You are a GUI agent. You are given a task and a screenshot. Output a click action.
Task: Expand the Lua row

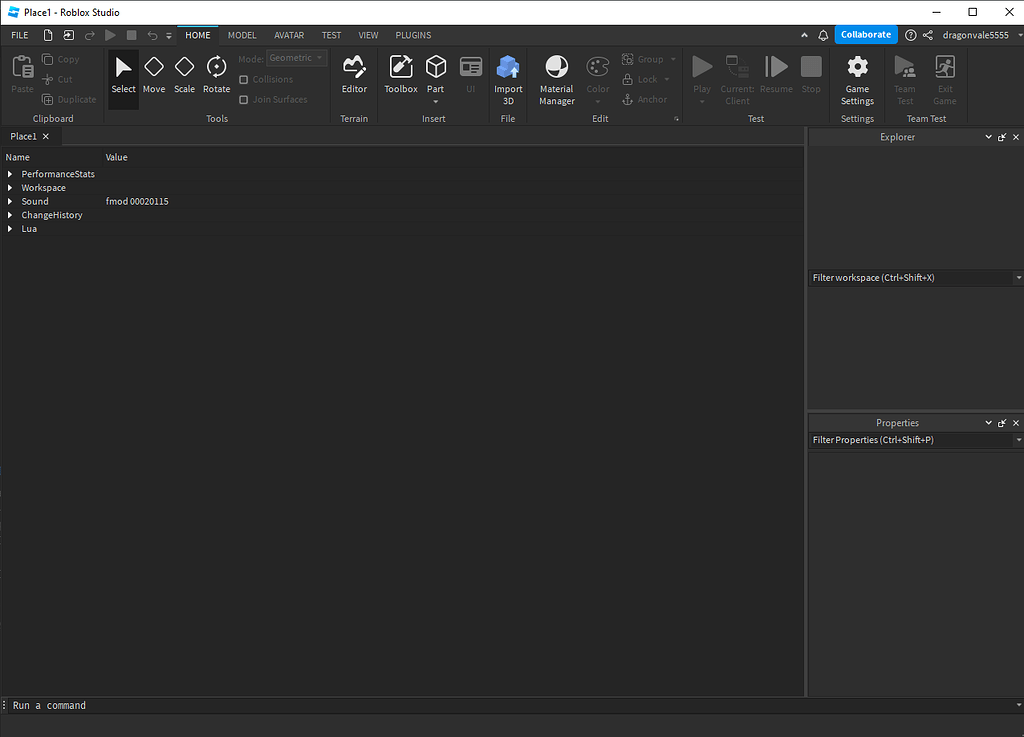(x=10, y=228)
